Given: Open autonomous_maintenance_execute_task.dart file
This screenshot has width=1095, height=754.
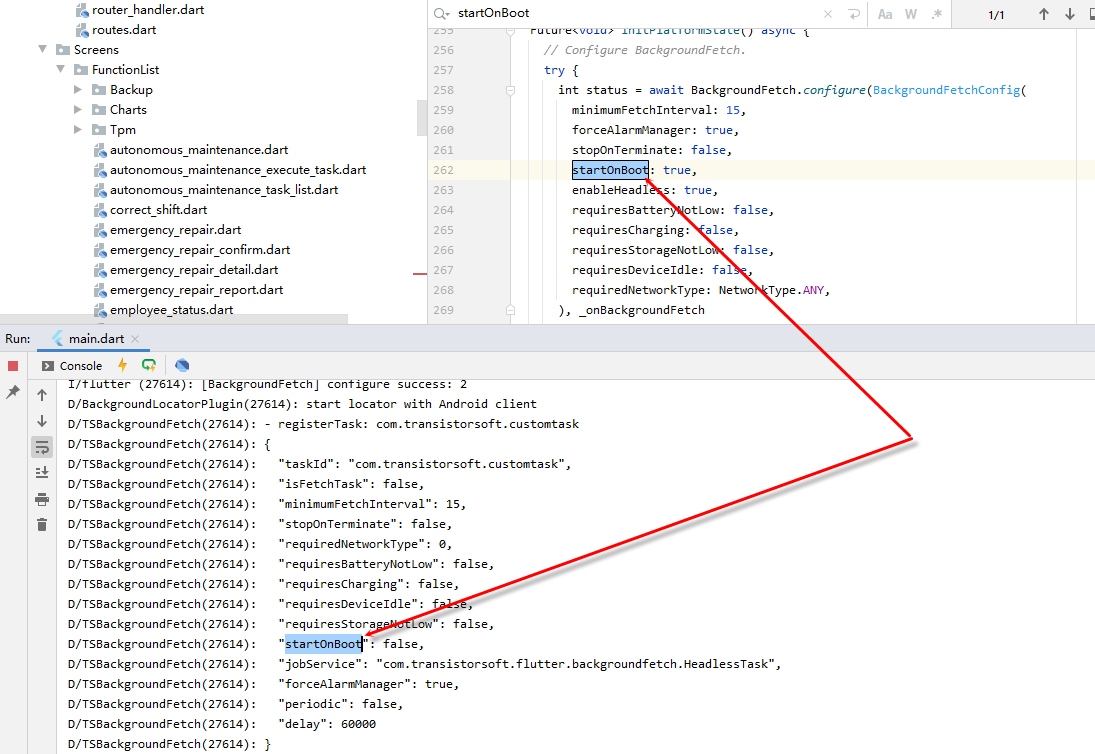Looking at the screenshot, I should pos(237,170).
